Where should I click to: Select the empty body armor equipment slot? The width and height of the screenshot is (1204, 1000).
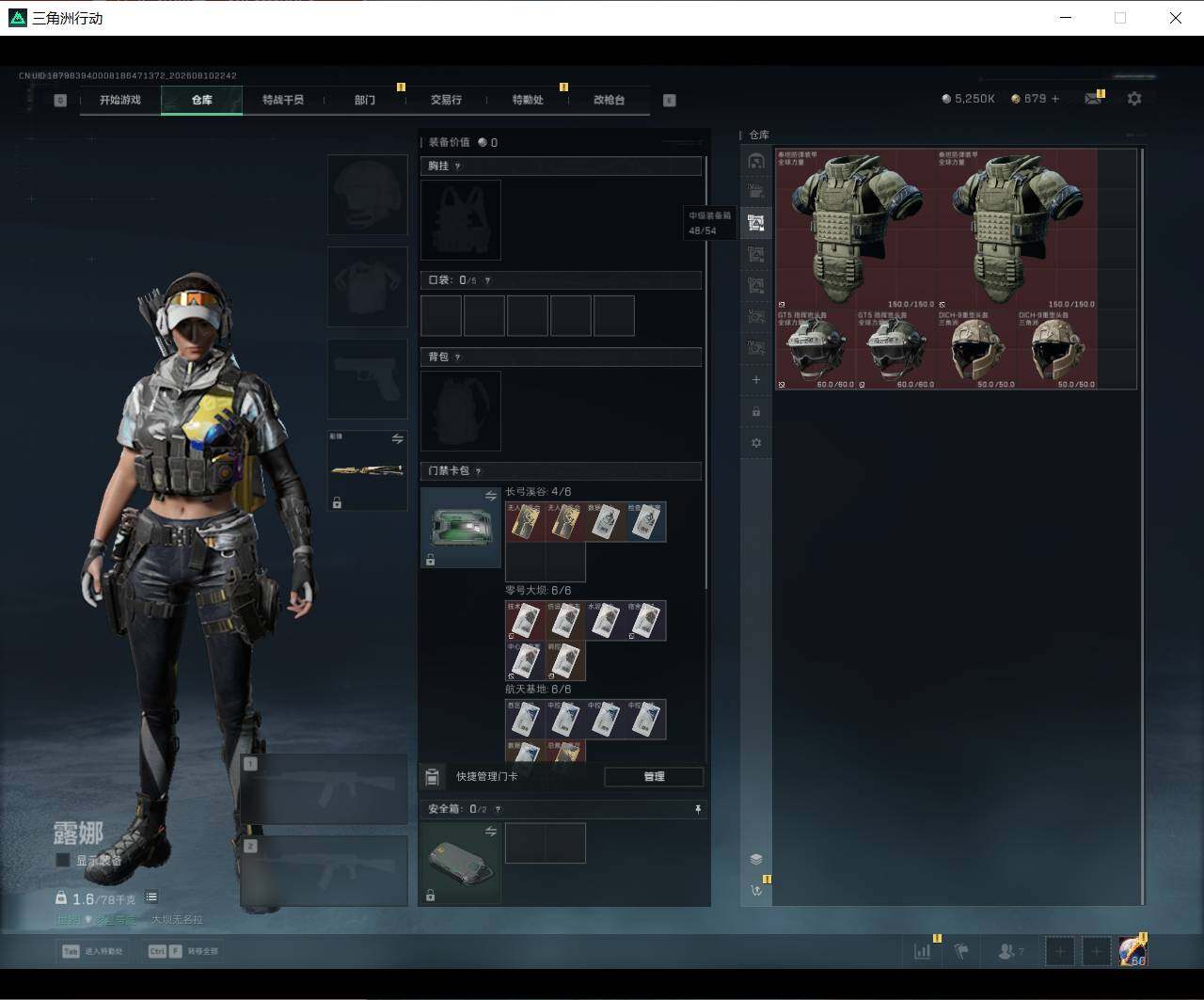click(368, 287)
